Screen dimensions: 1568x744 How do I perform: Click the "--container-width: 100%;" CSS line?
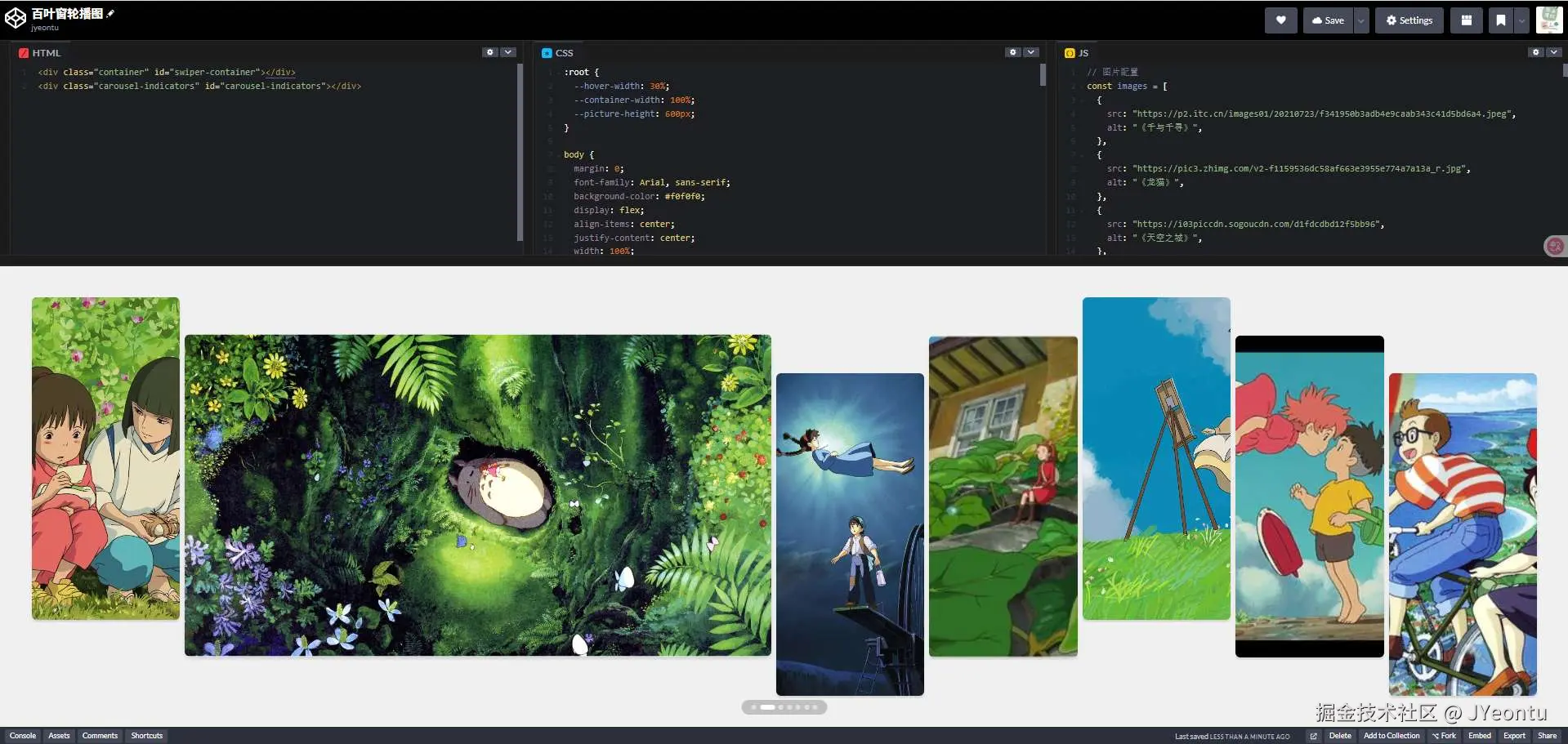634,100
